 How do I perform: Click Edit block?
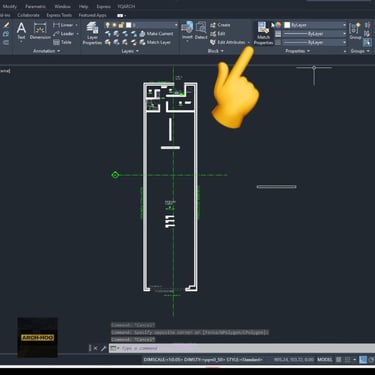click(218, 34)
